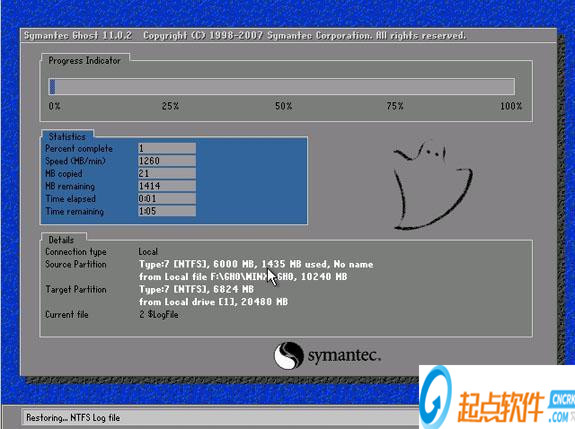The image size is (575, 429).
Task: Click the 0% progress scale label
Action: (x=54, y=106)
